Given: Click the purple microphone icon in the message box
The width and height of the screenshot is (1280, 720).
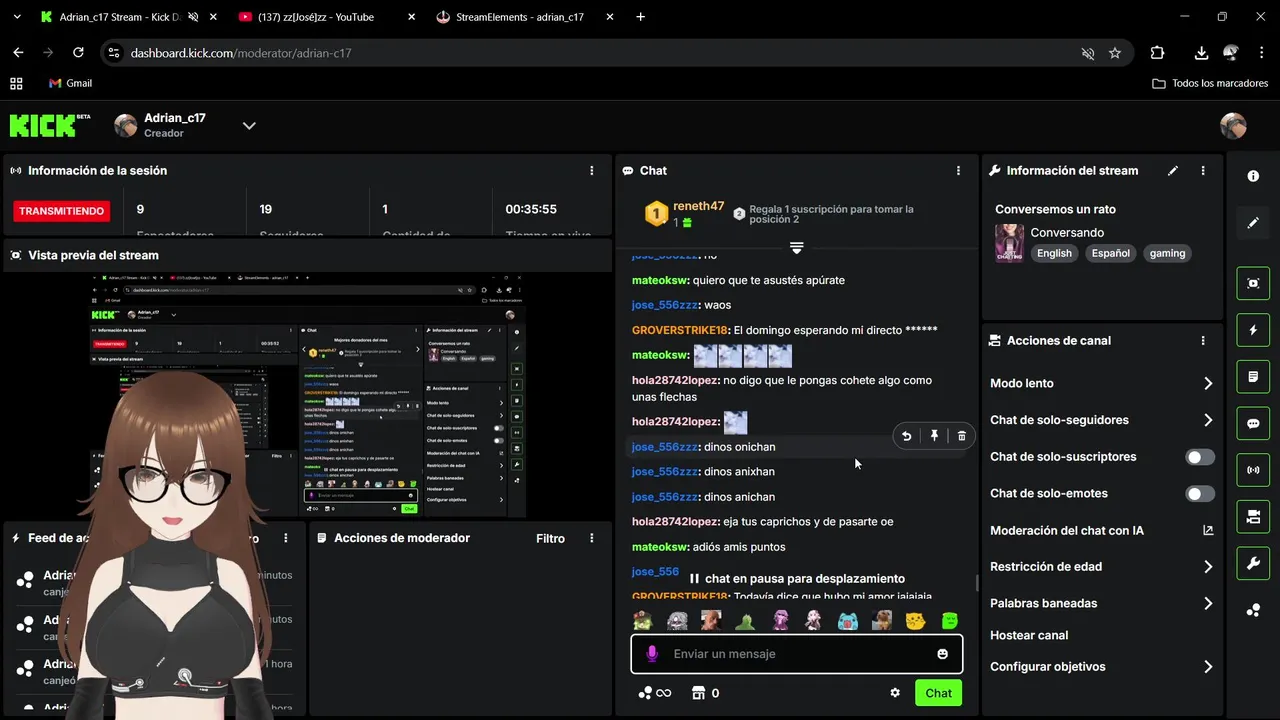Looking at the screenshot, I should [652, 654].
